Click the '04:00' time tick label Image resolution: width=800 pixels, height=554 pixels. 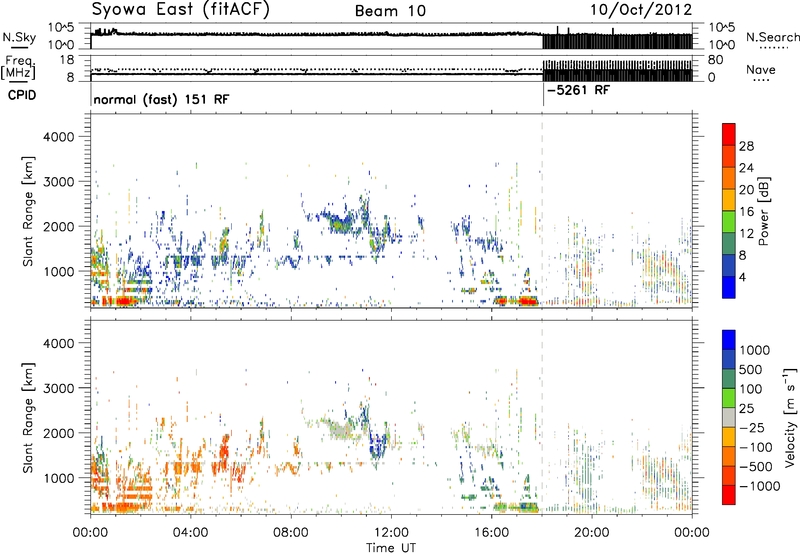coord(190,533)
